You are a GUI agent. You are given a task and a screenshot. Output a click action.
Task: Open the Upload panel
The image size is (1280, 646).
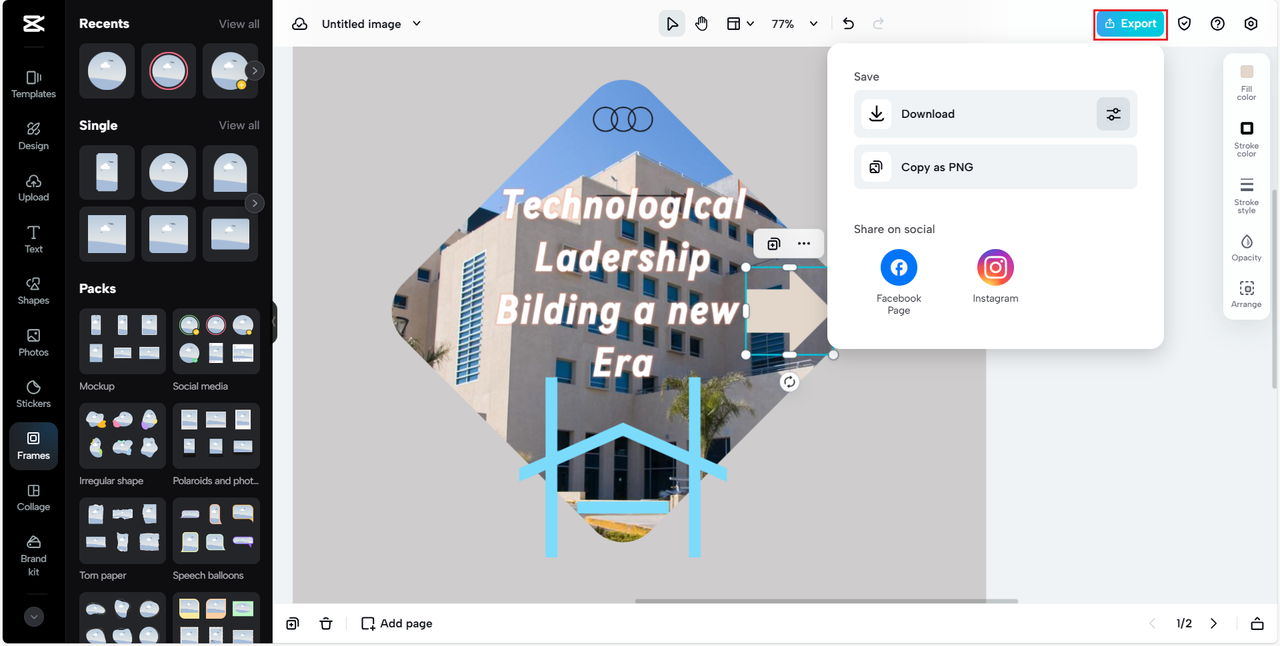[33, 188]
